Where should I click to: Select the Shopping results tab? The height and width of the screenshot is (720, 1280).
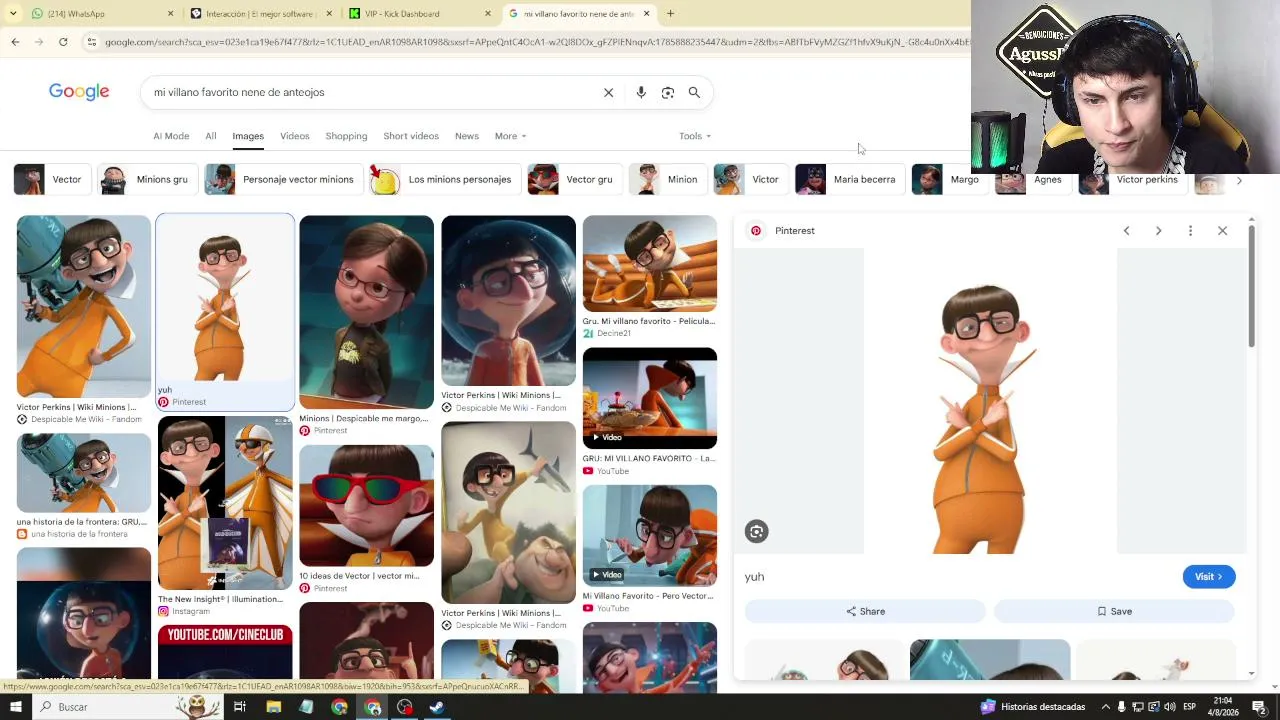pos(346,136)
